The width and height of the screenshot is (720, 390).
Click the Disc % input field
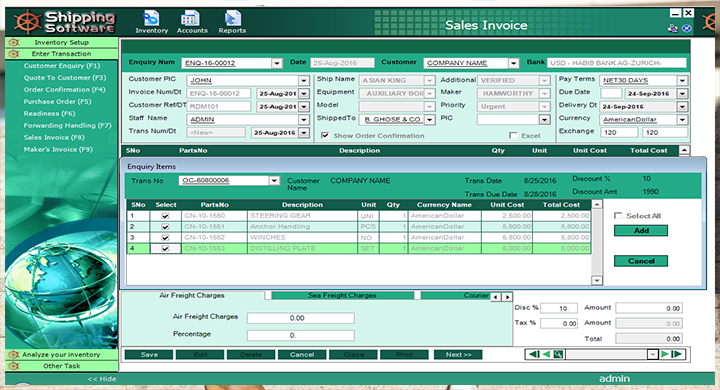[x=559, y=308]
